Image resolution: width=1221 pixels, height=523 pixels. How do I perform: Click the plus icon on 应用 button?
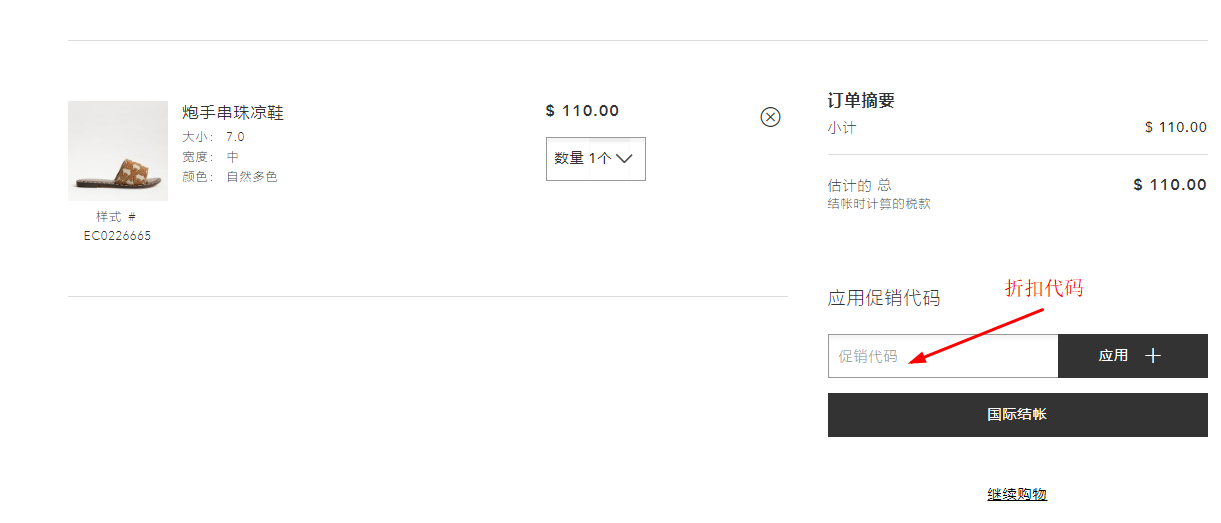pos(1153,356)
